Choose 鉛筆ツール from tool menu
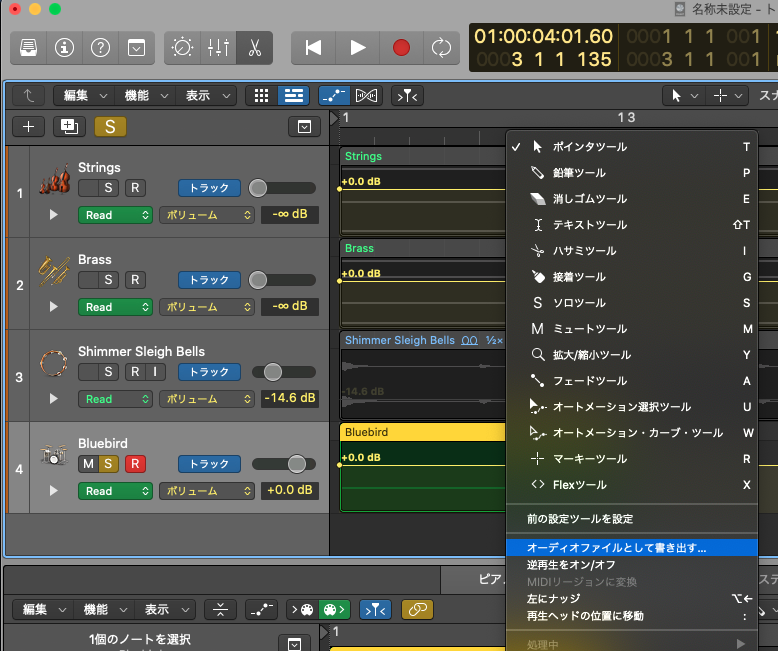The height and width of the screenshot is (651, 778). click(632, 173)
